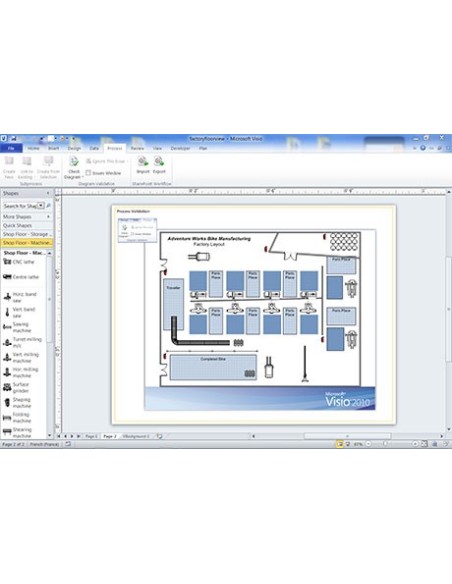Click the stencil list scroll up arrow

pos(49,253)
